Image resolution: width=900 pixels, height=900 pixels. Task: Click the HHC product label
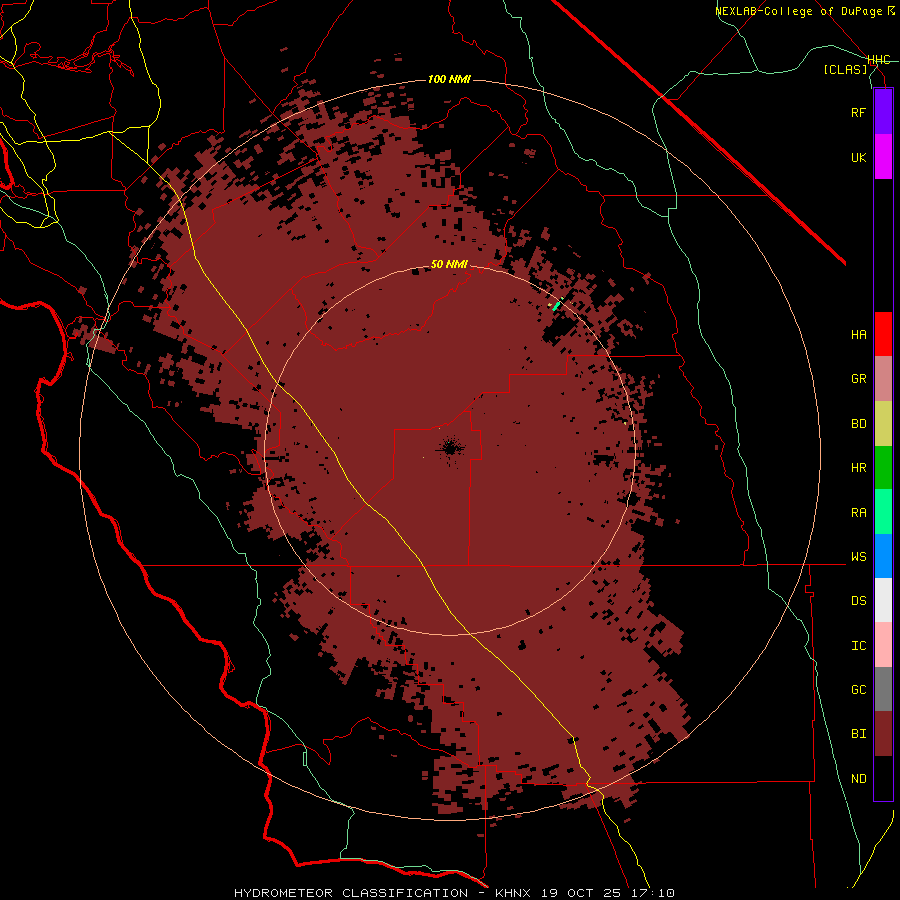[x=878, y=60]
